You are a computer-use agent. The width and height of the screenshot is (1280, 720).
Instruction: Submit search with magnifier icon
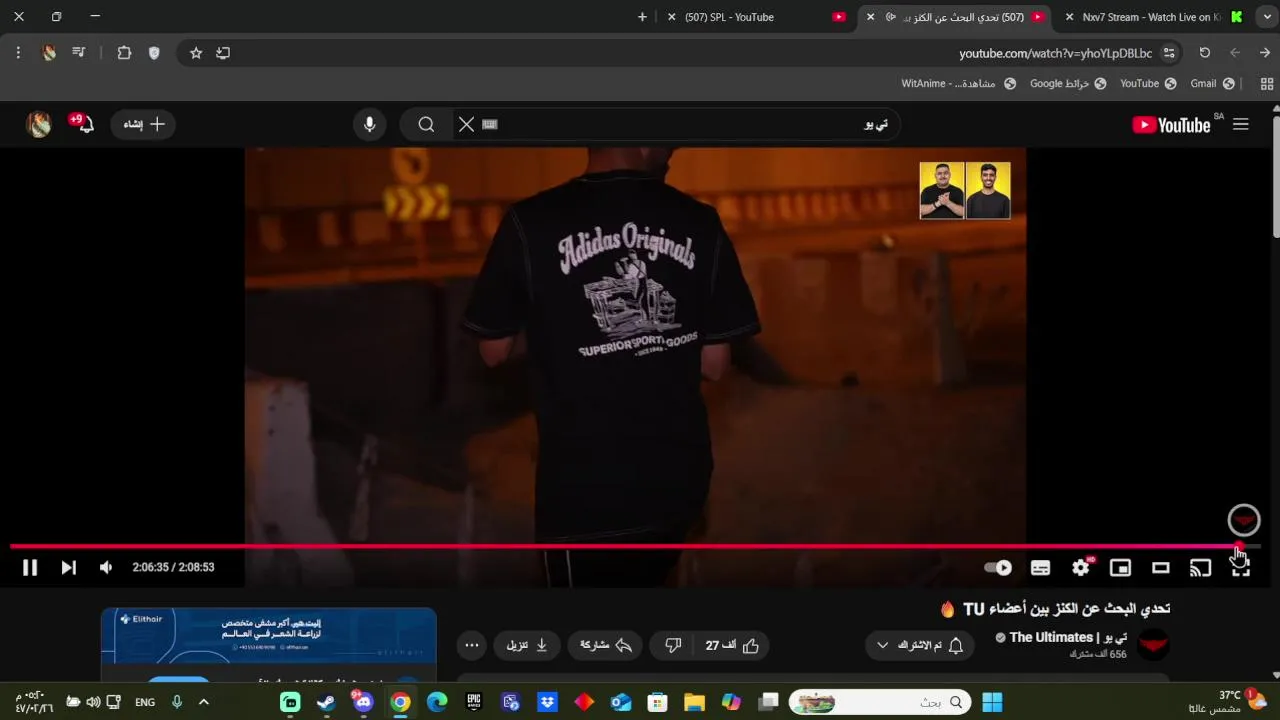coord(427,124)
